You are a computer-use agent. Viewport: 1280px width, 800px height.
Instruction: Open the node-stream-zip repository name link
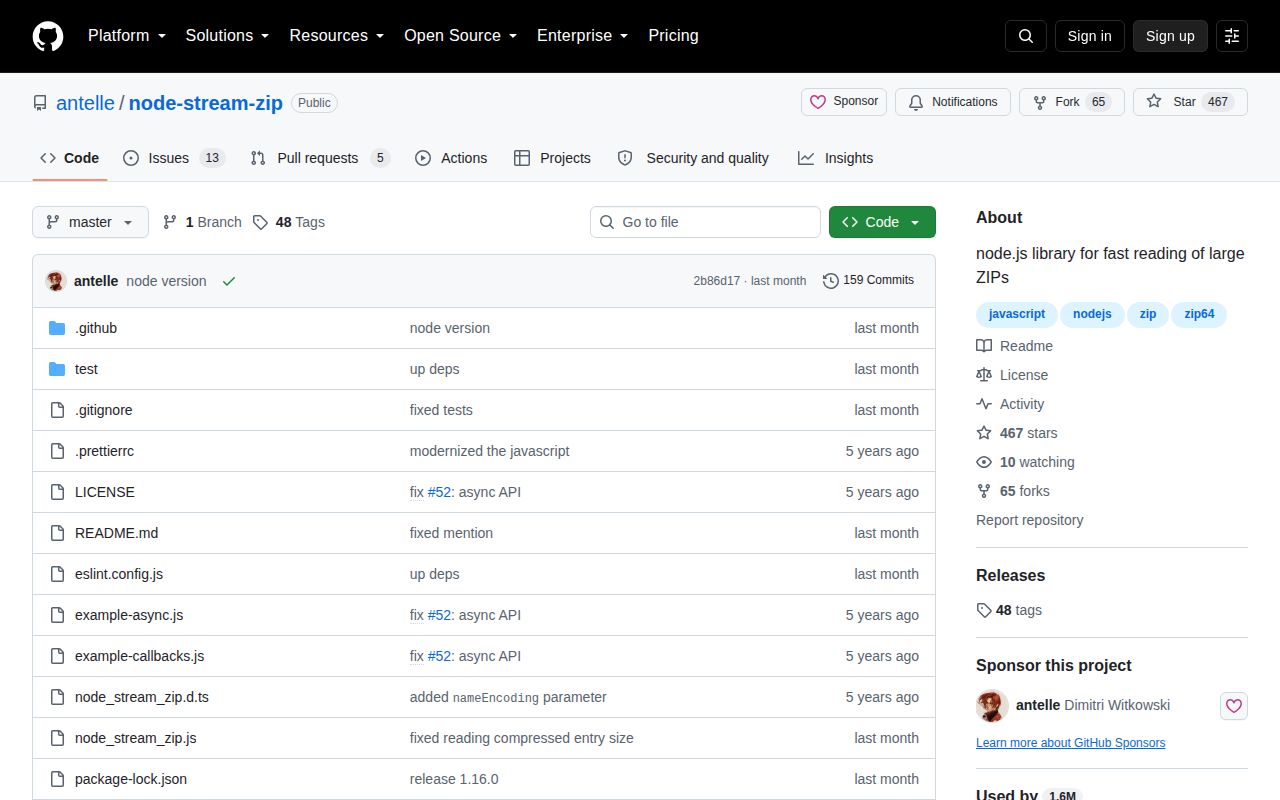[x=206, y=102]
